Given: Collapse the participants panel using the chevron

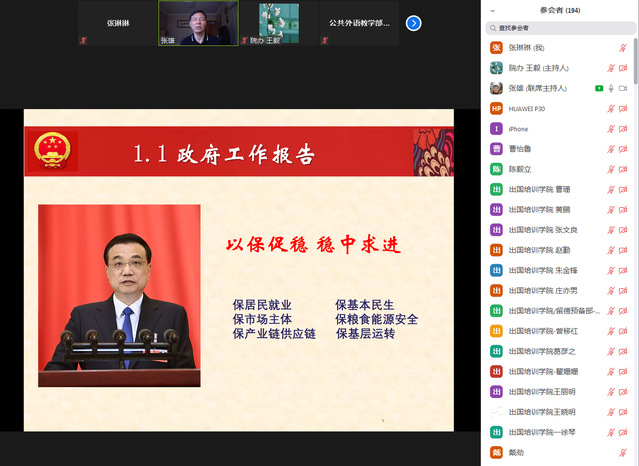Looking at the screenshot, I should click(491, 10).
